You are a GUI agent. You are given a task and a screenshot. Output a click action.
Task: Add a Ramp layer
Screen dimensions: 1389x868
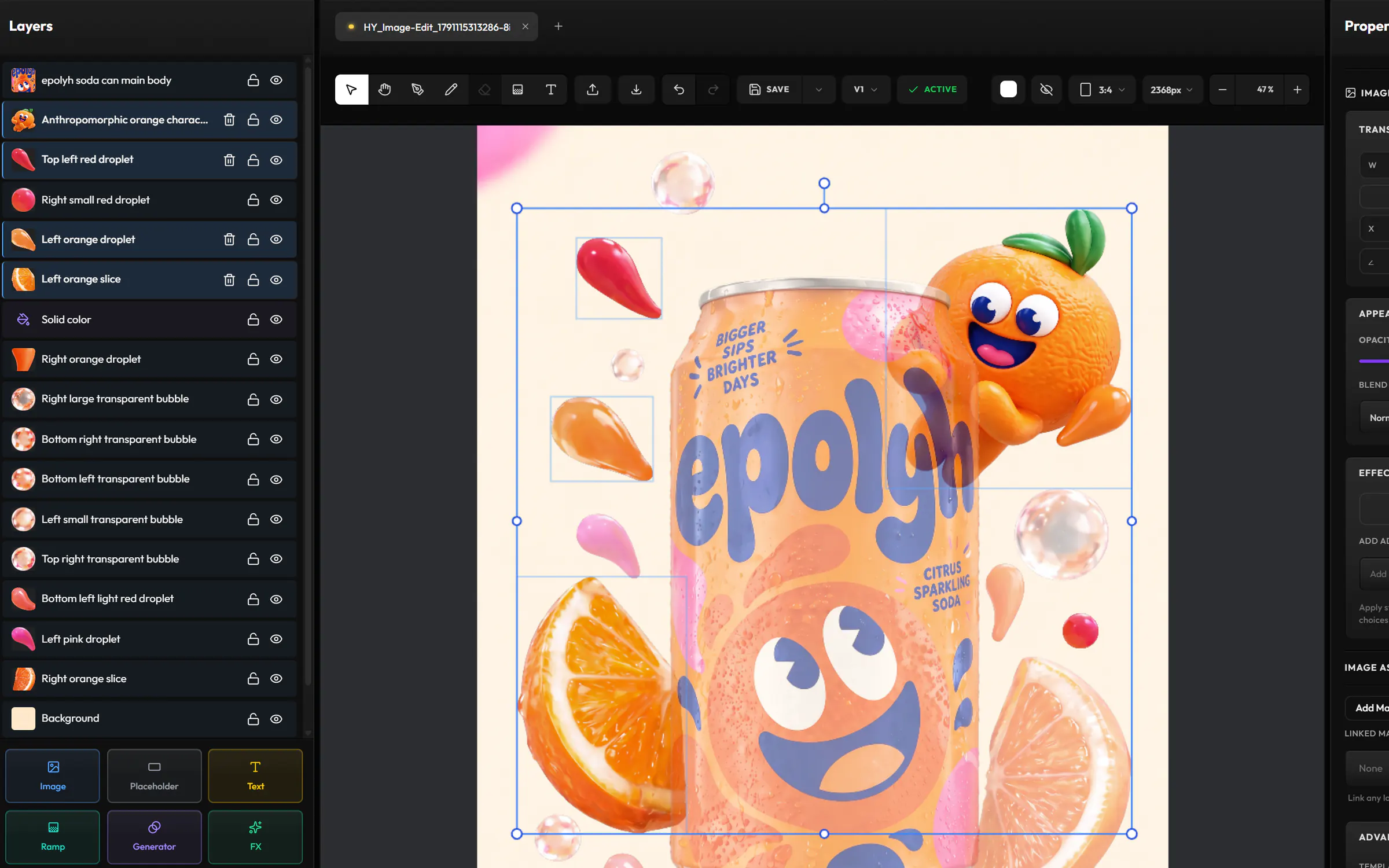53,837
